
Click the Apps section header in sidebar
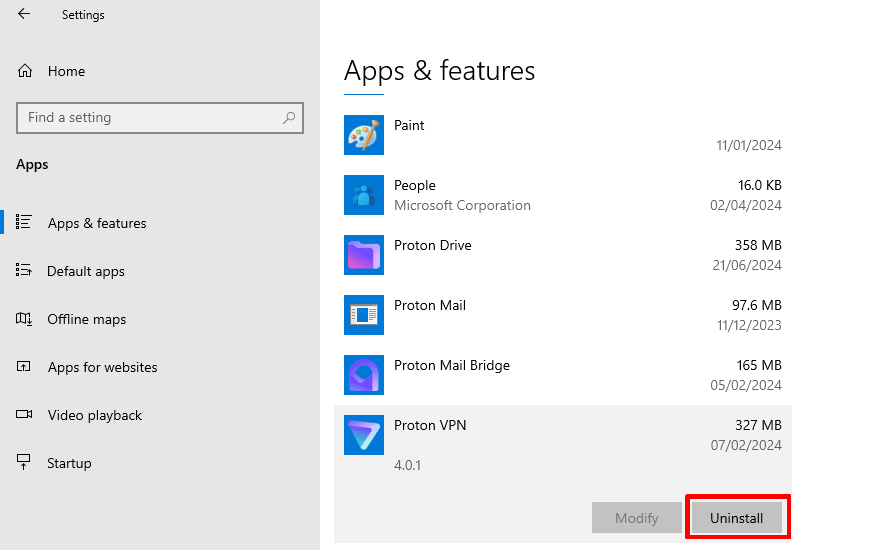[x=32, y=165]
